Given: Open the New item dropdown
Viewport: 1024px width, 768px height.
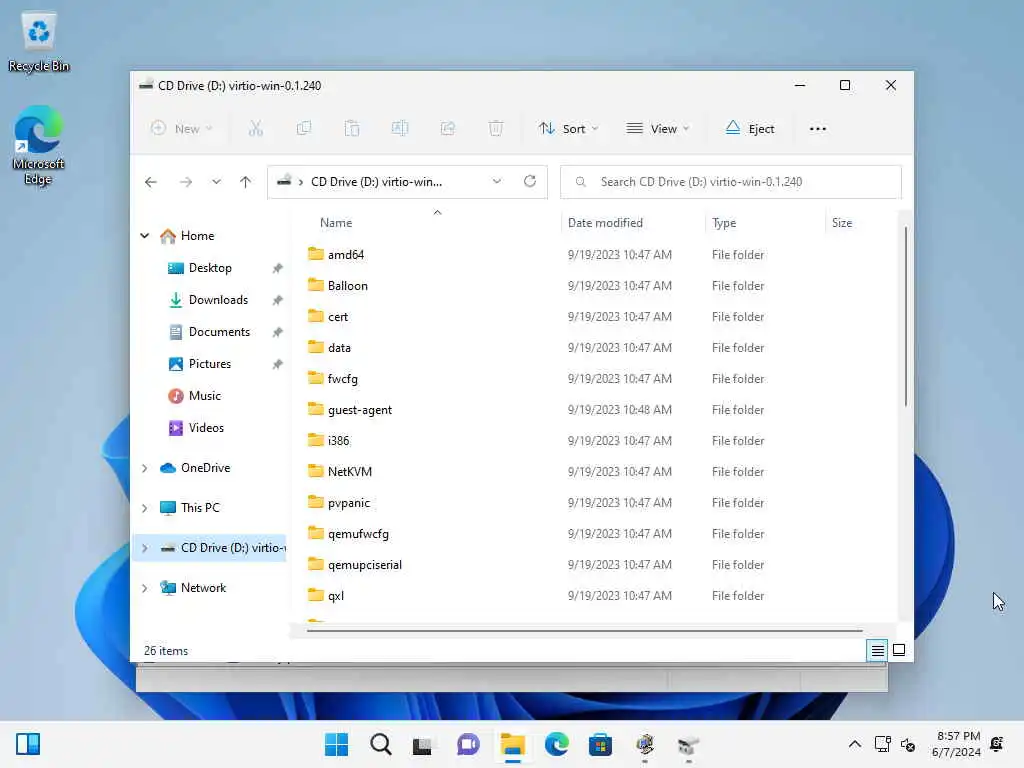Looking at the screenshot, I should (x=182, y=129).
